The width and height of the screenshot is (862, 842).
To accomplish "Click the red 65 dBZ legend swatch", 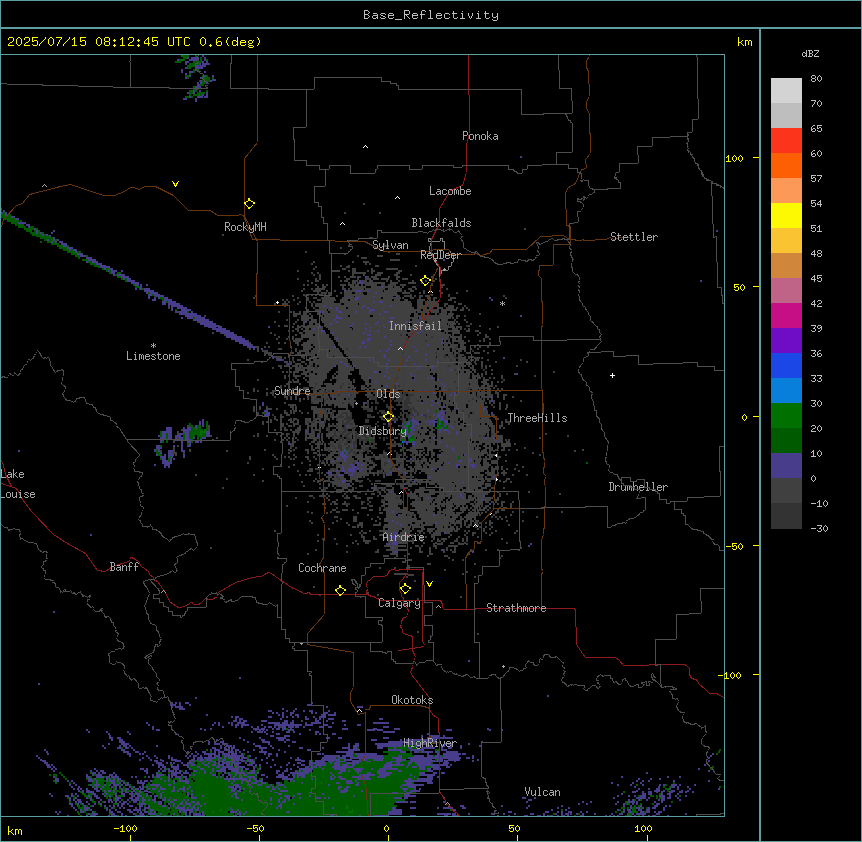I will (786, 140).
